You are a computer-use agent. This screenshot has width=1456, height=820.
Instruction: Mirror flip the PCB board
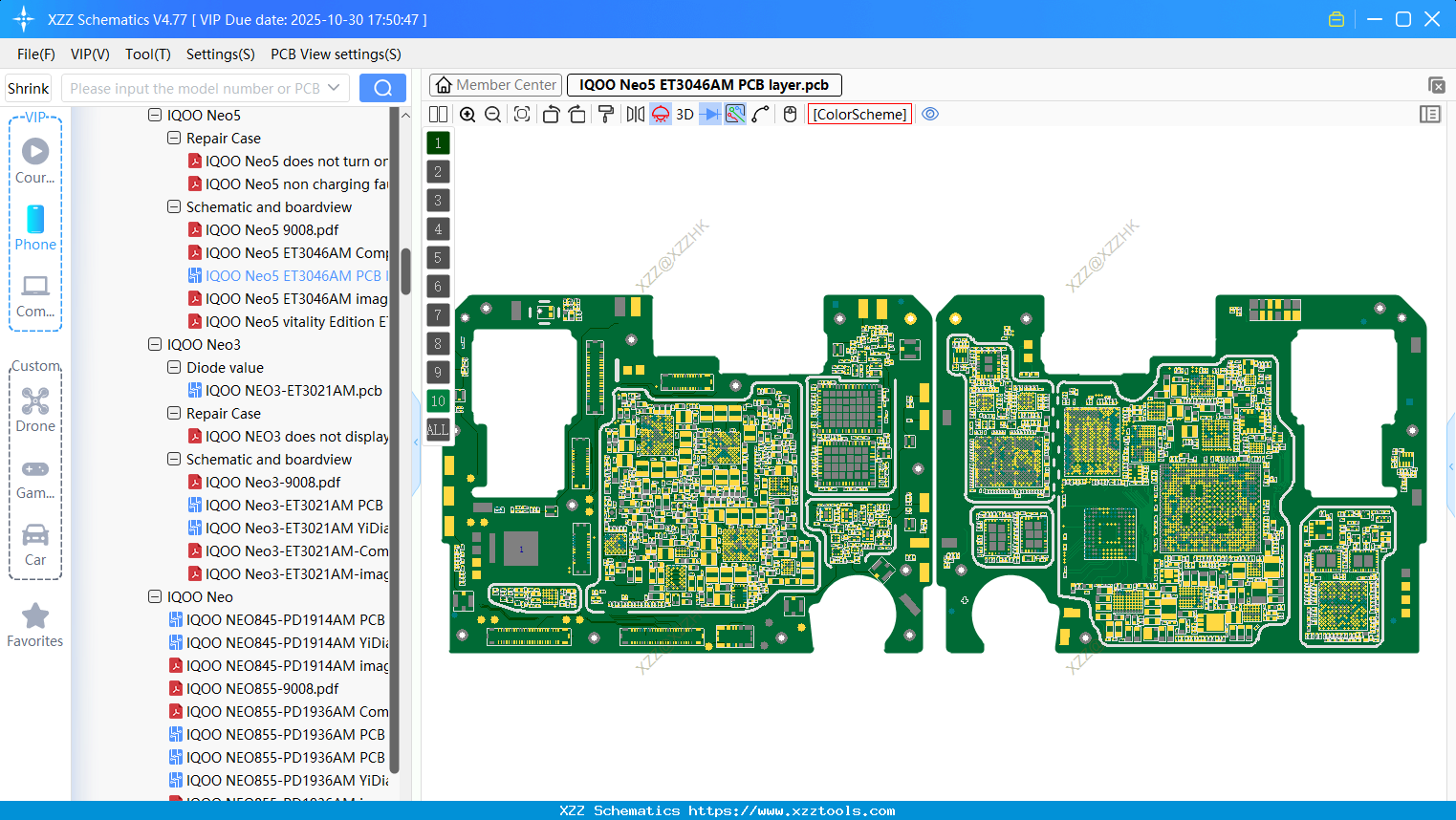636,115
